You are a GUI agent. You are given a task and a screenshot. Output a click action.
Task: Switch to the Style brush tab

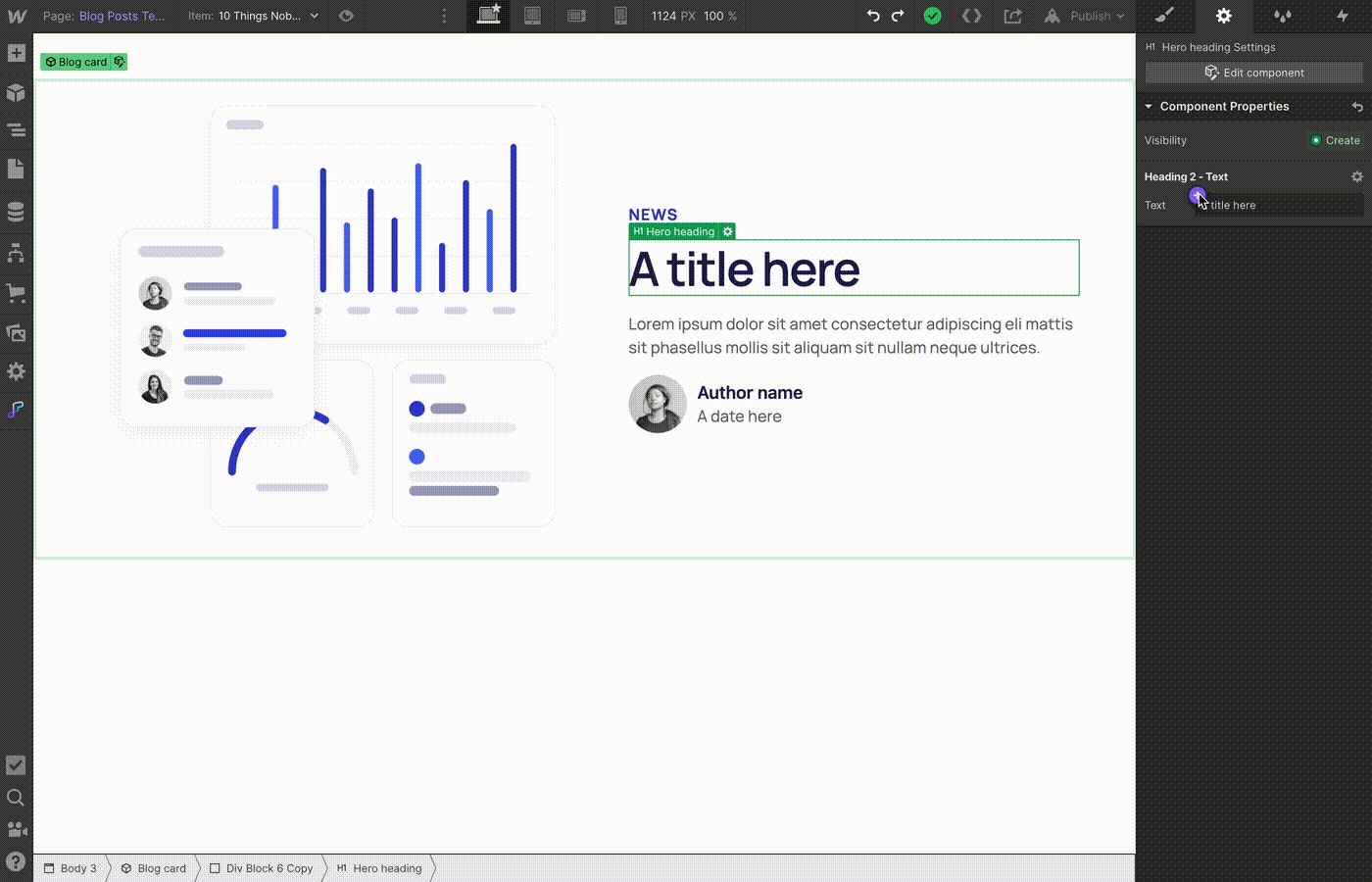pyautogui.click(x=1164, y=16)
